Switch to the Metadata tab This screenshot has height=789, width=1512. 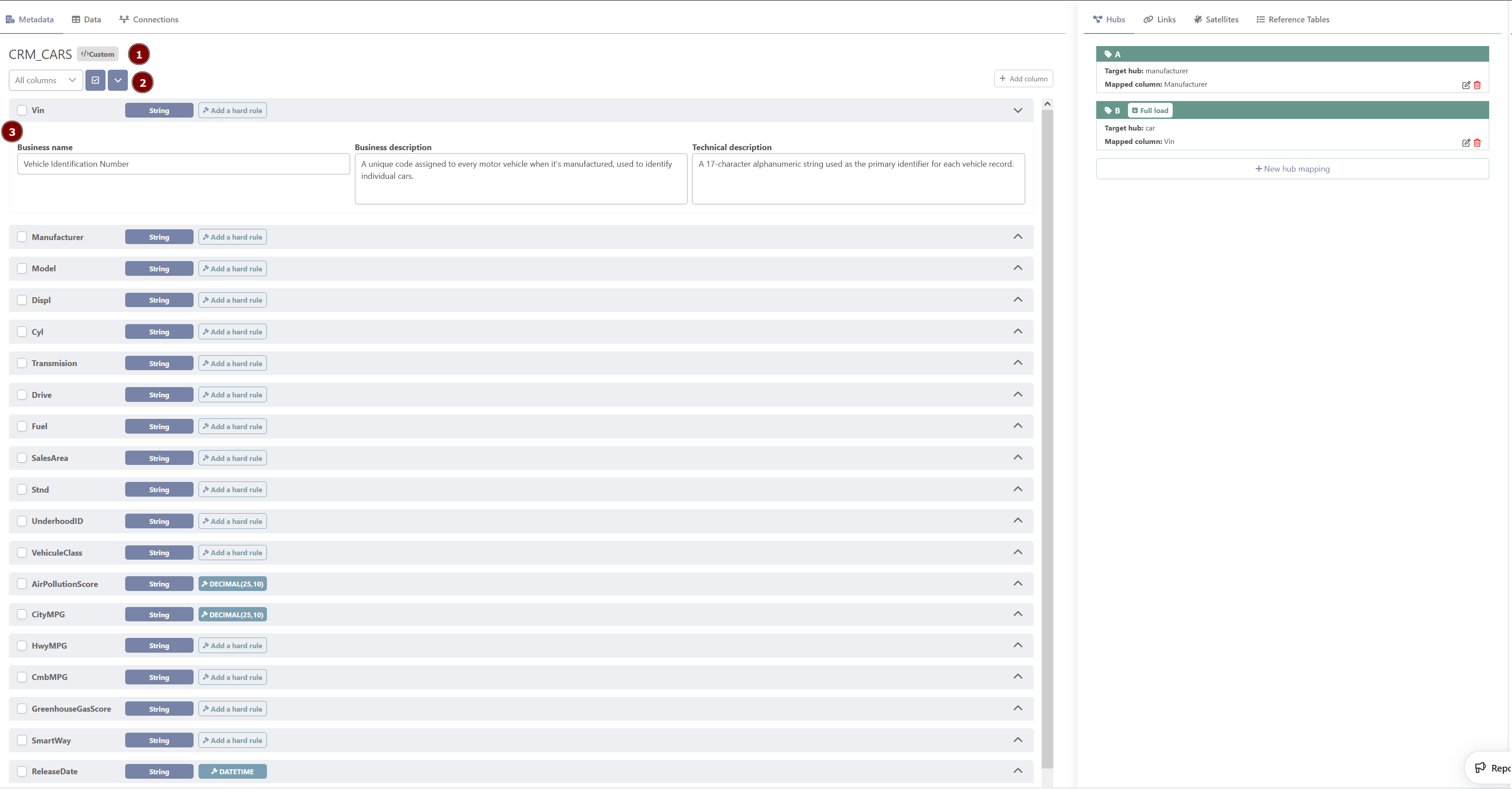tap(30, 19)
